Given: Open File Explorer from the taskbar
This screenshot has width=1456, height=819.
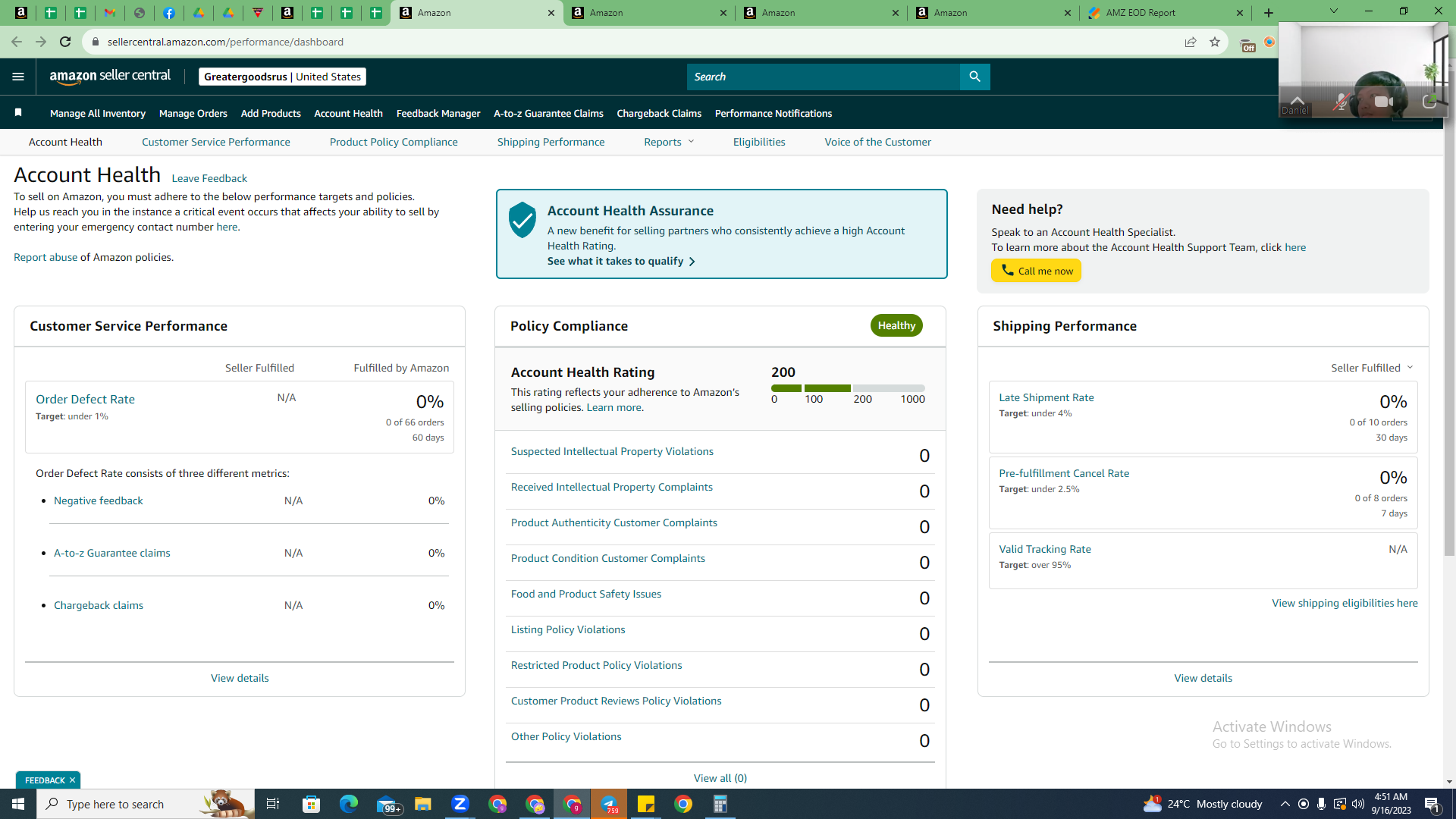Looking at the screenshot, I should tap(422, 804).
